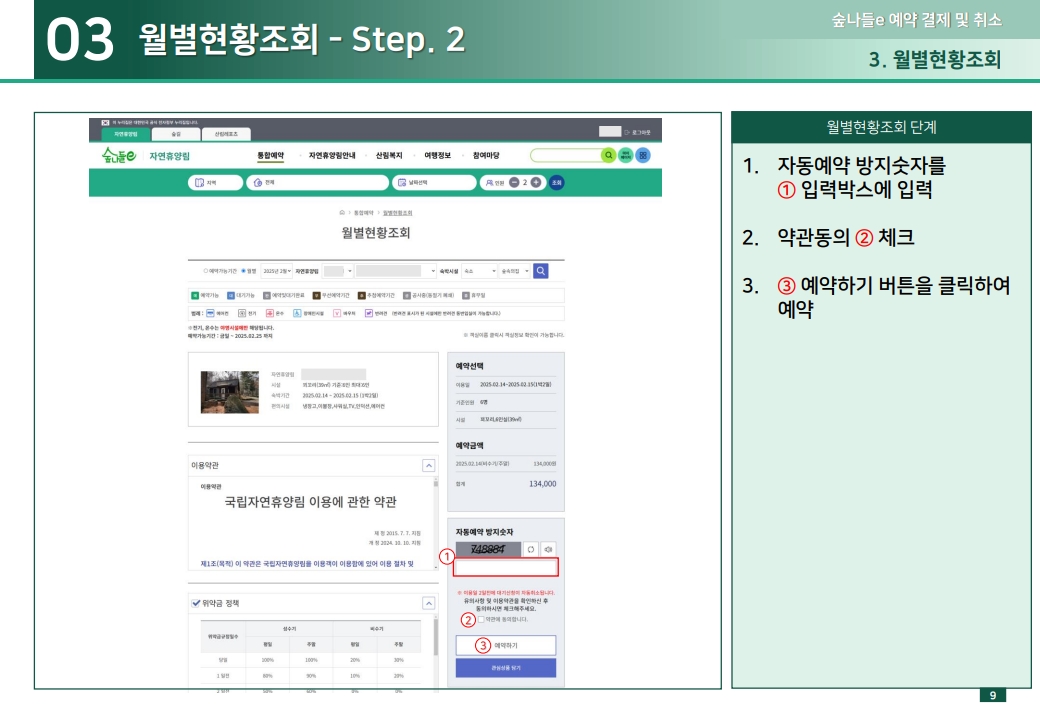Click the search magnifier icon
The width and height of the screenshot is (1040, 720).
pos(608,155)
